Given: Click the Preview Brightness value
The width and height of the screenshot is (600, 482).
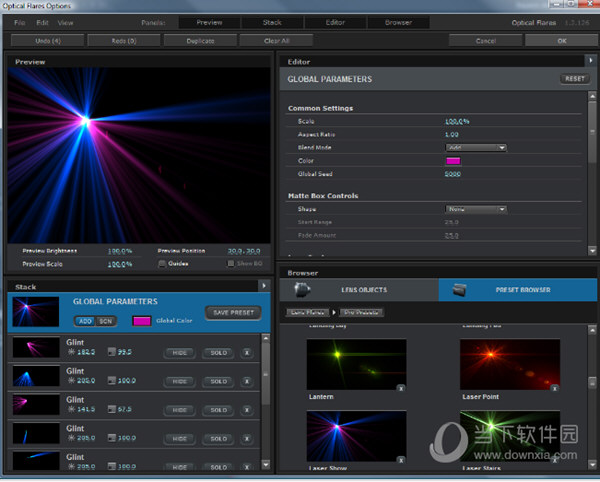Looking at the screenshot, I should 120,251.
